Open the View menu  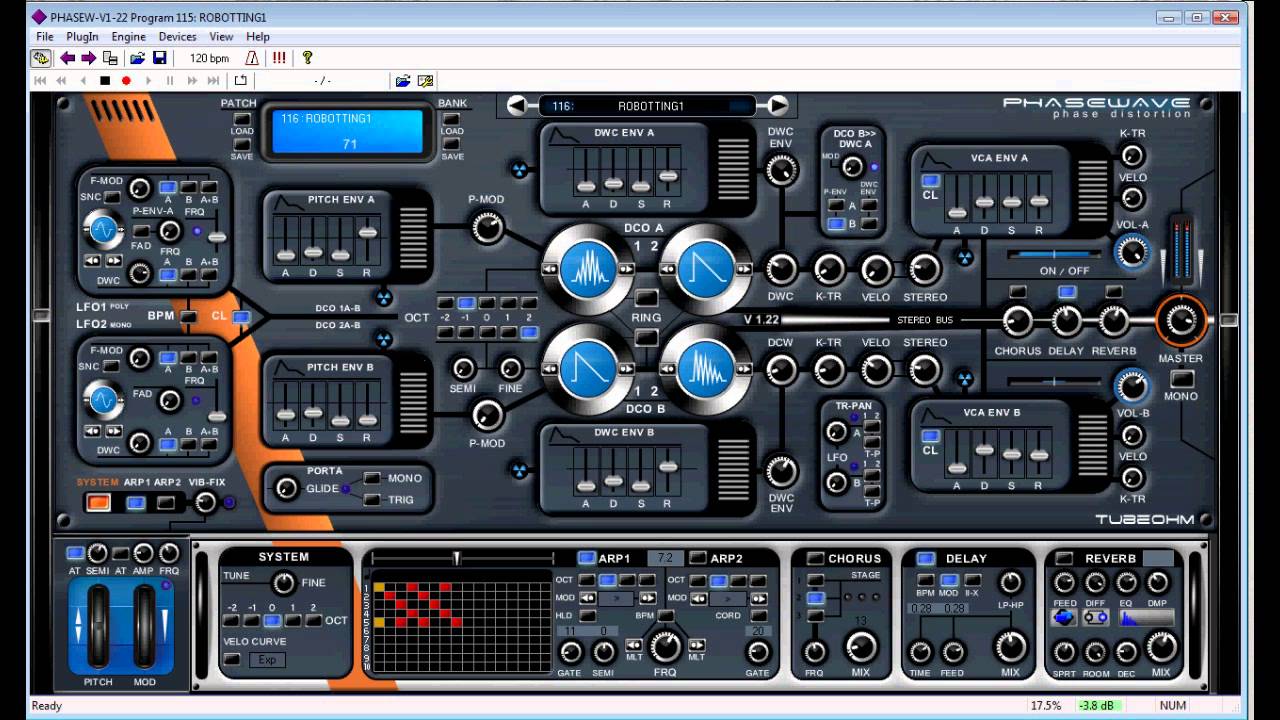[x=221, y=36]
